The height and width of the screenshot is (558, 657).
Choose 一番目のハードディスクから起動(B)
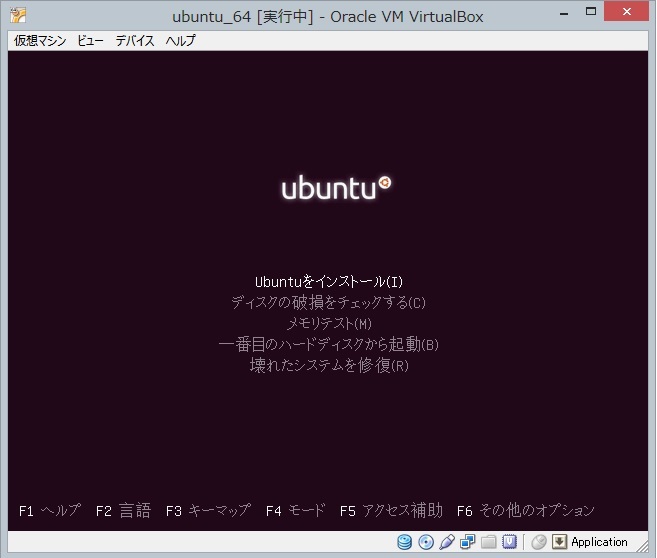tap(328, 344)
